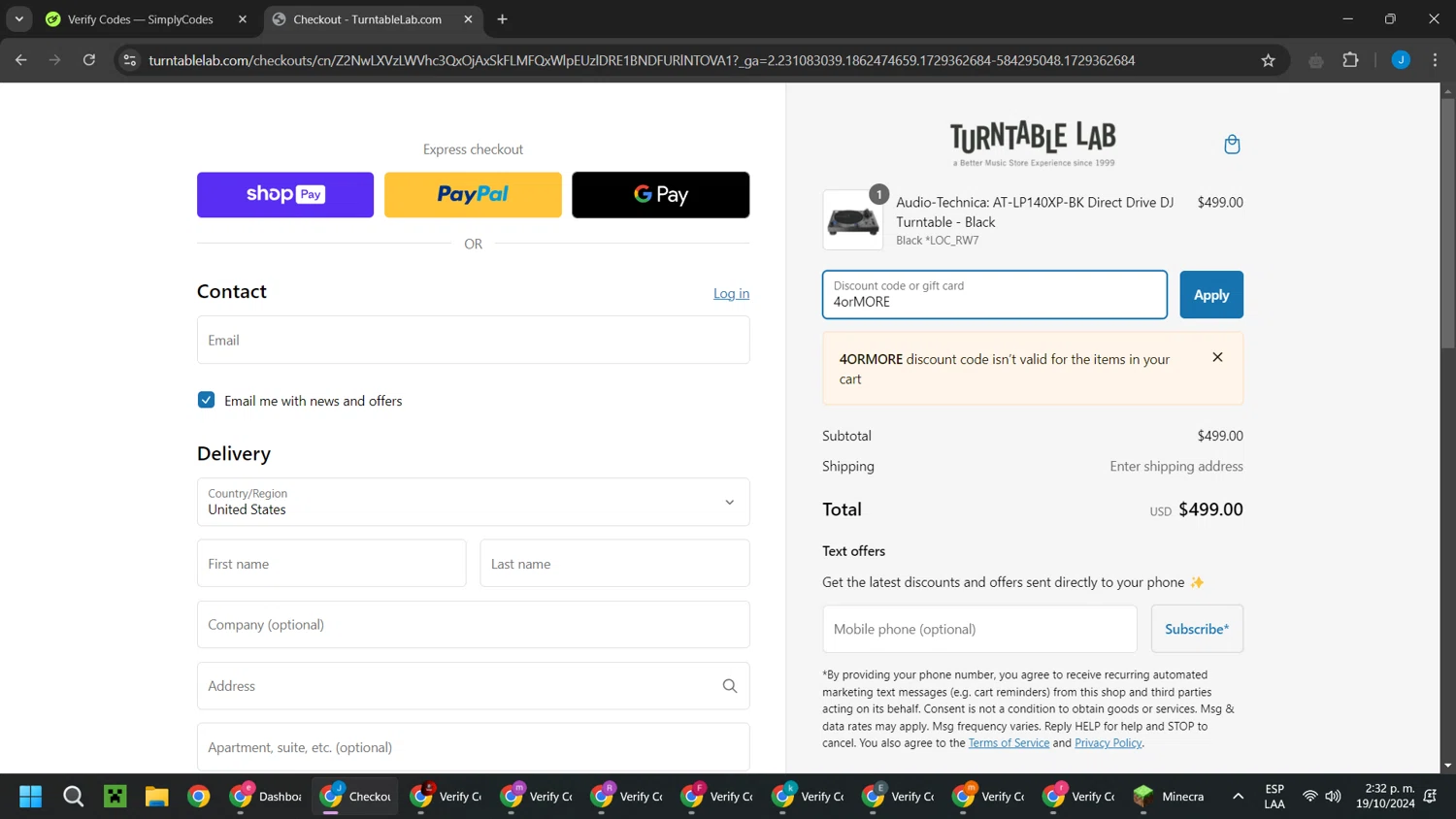Dismiss the 4ORMORE invalid code message
Image resolution: width=1456 pixels, height=819 pixels.
click(1217, 357)
